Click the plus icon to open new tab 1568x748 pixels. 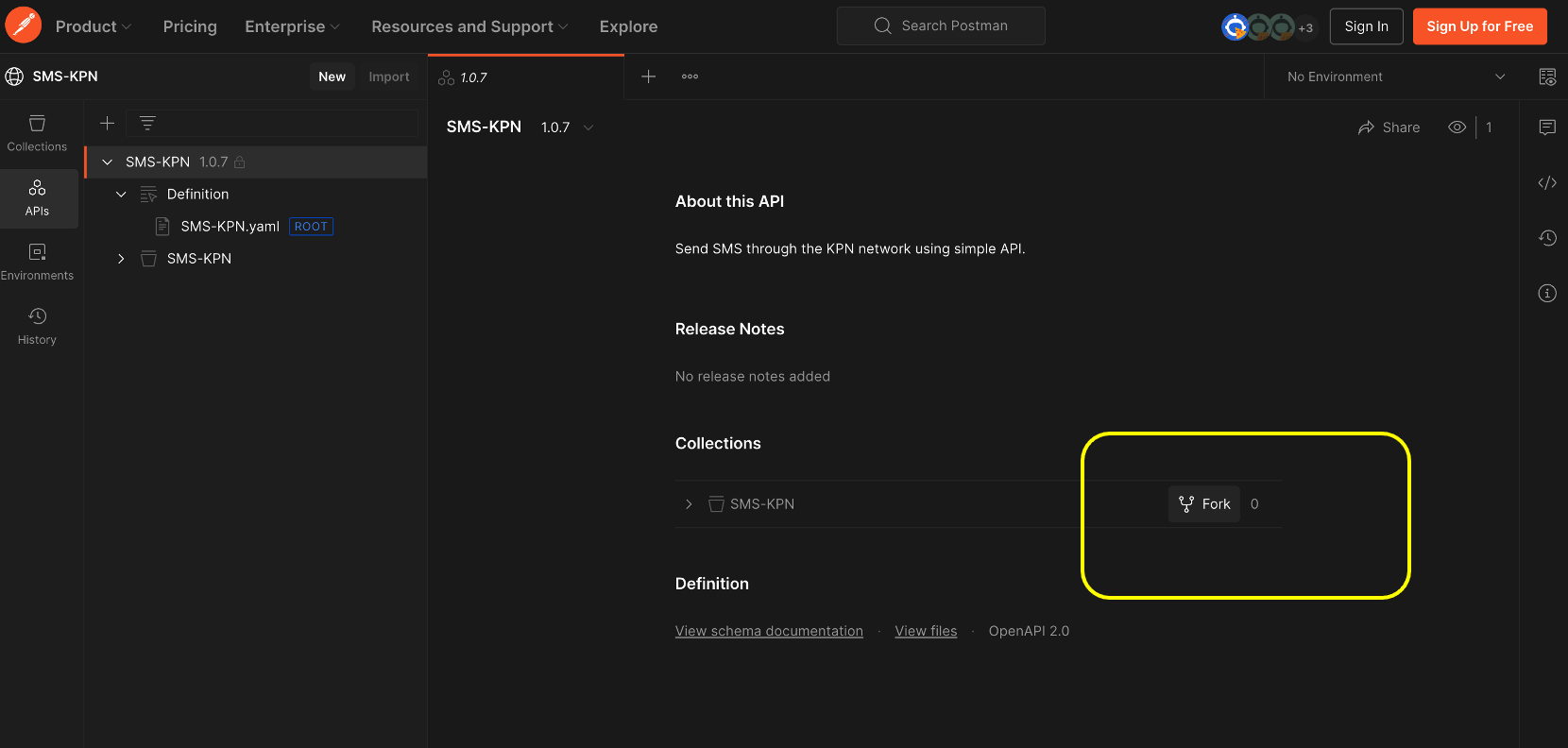(x=649, y=76)
